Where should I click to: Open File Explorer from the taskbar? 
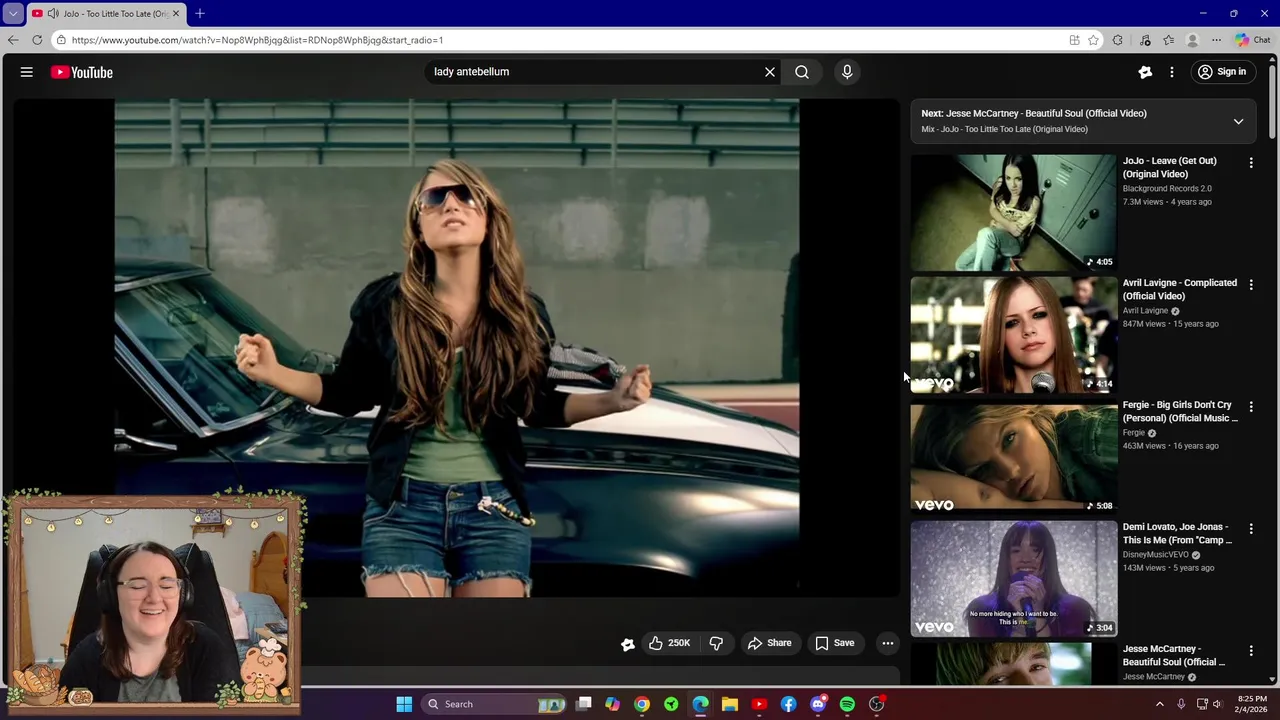coord(730,704)
